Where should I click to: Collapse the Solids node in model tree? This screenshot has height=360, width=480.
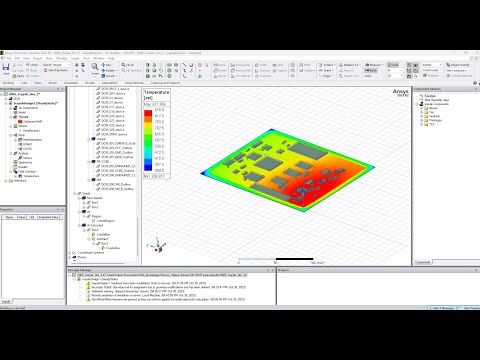(x=74, y=193)
